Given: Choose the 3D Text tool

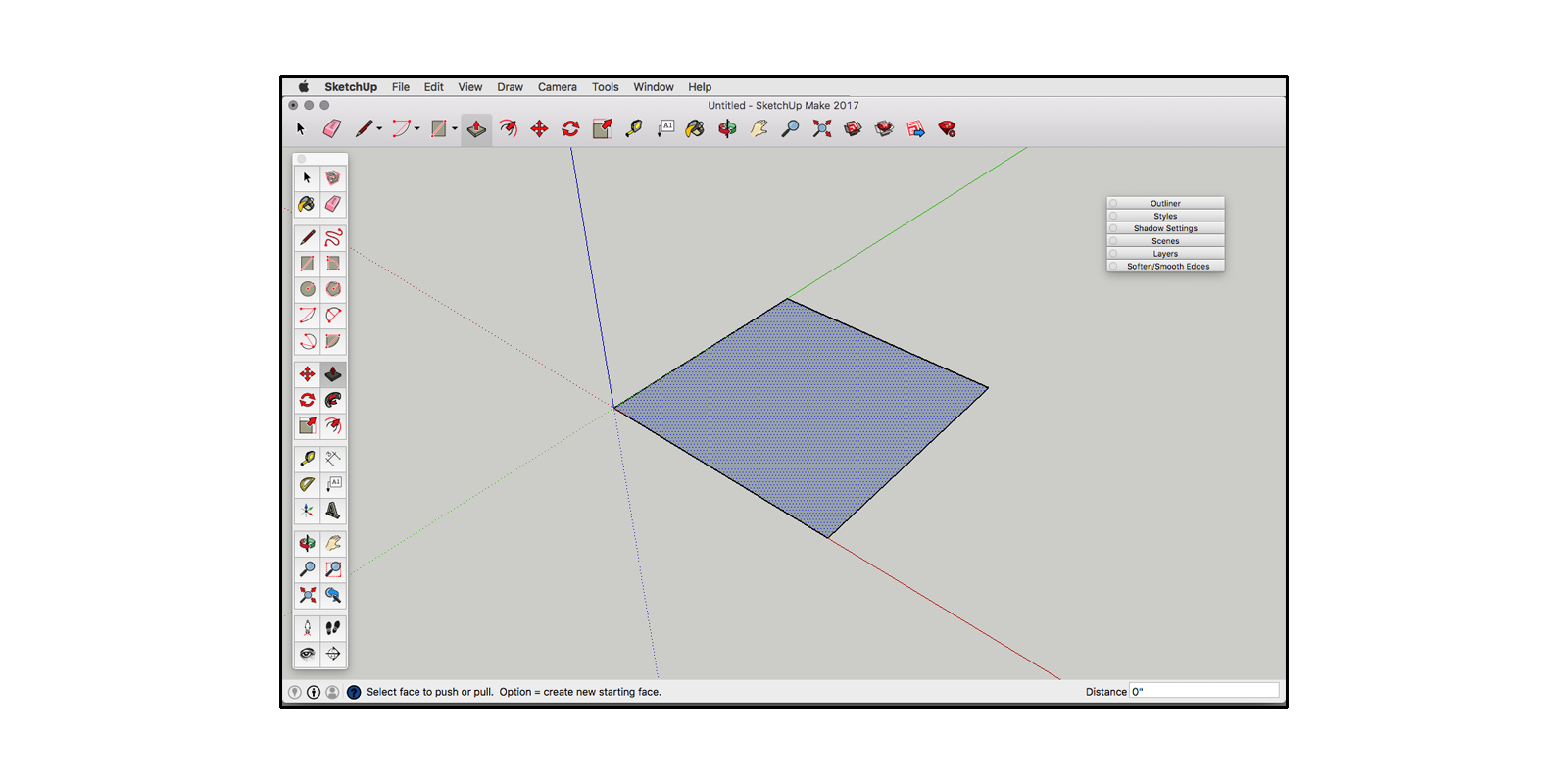Looking at the screenshot, I should pyautogui.click(x=333, y=511).
